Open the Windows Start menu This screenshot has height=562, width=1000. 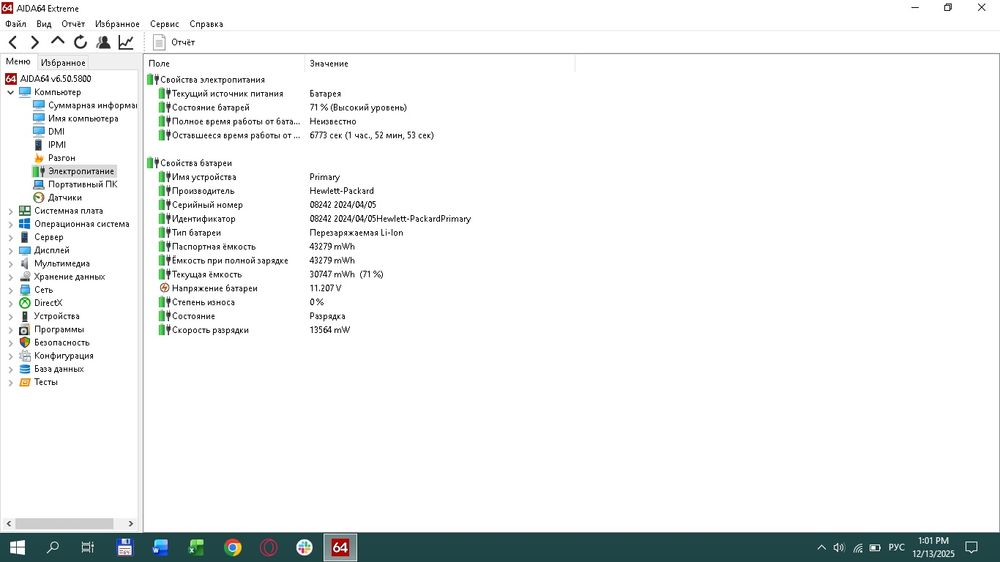17,547
